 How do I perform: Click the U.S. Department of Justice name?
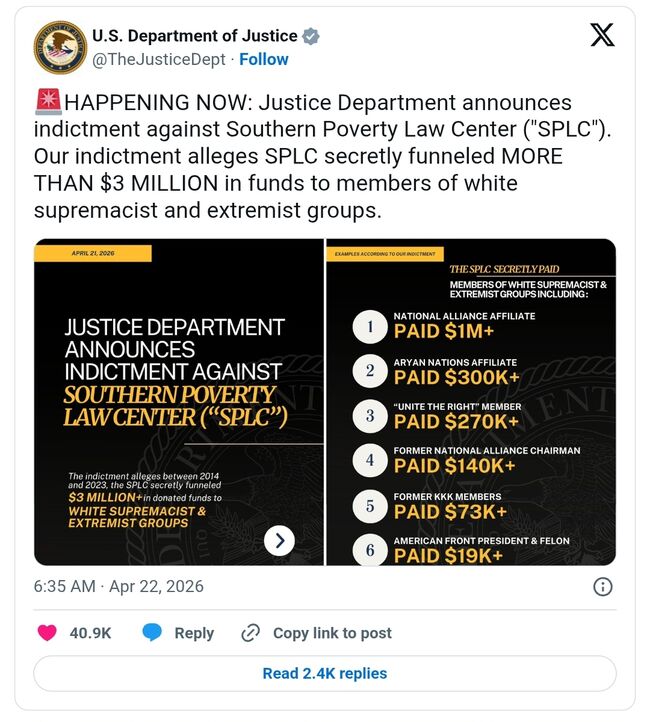[x=194, y=36]
